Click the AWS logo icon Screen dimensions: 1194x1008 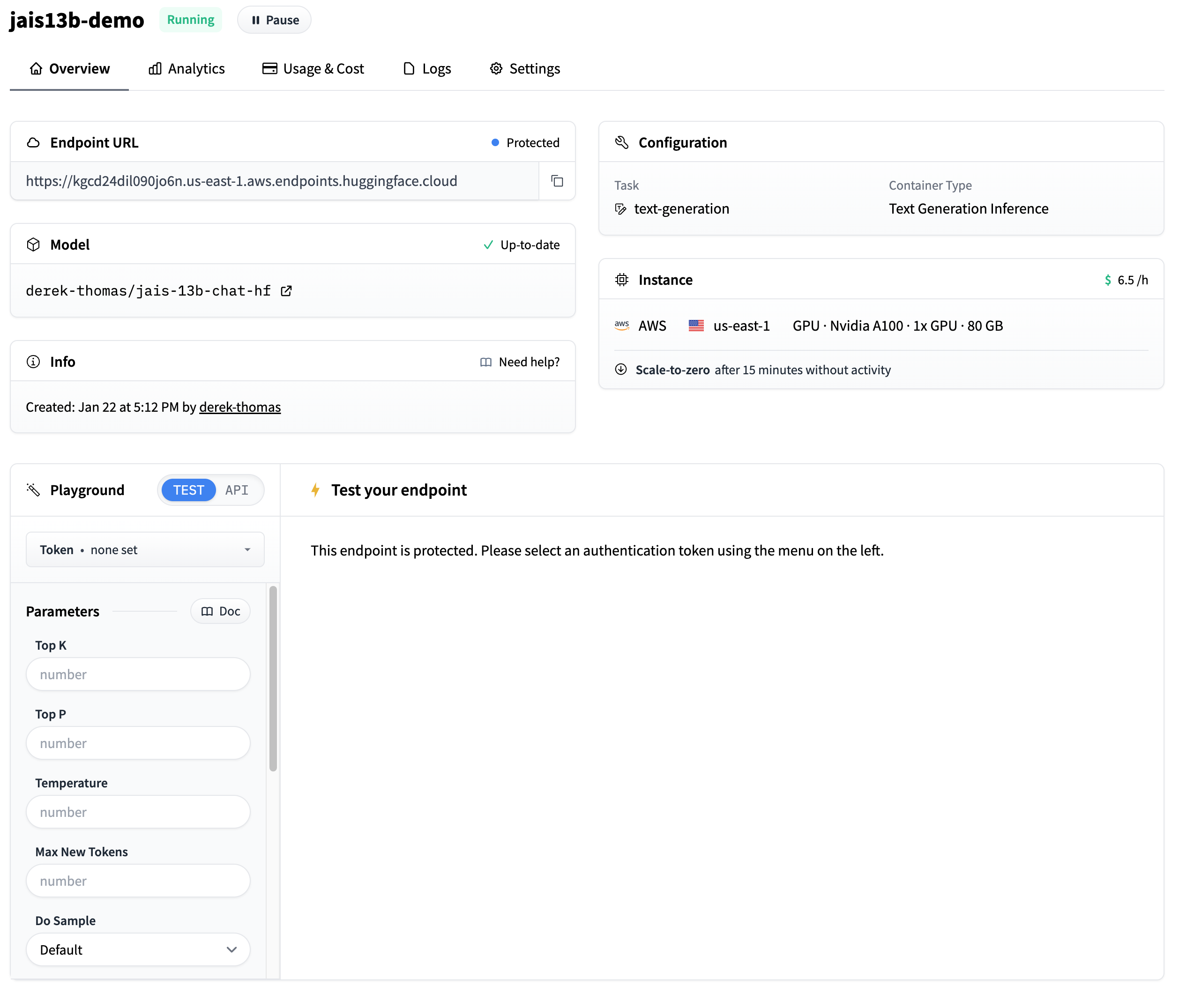[621, 326]
